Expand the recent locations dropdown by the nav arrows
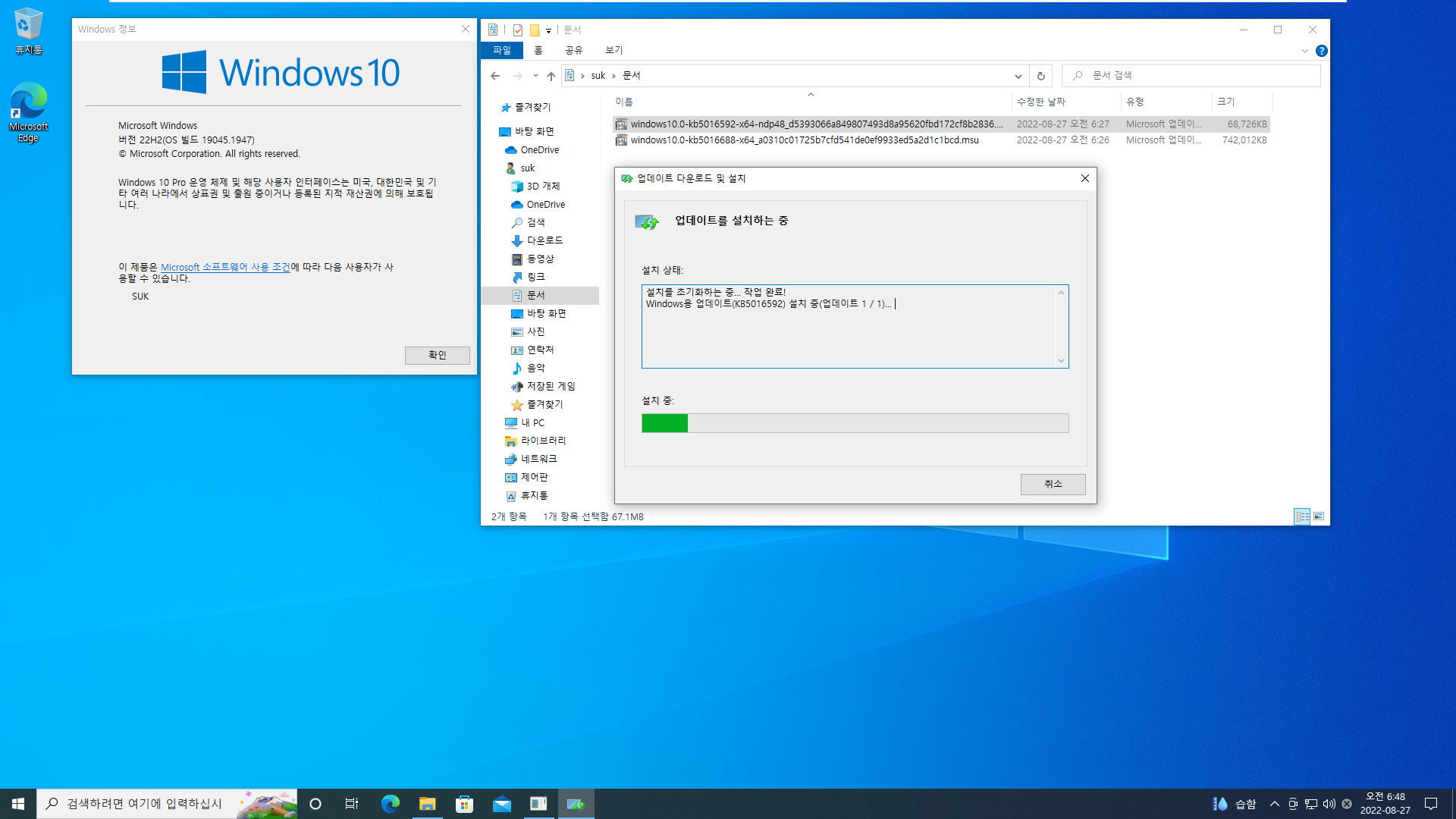 (x=535, y=76)
